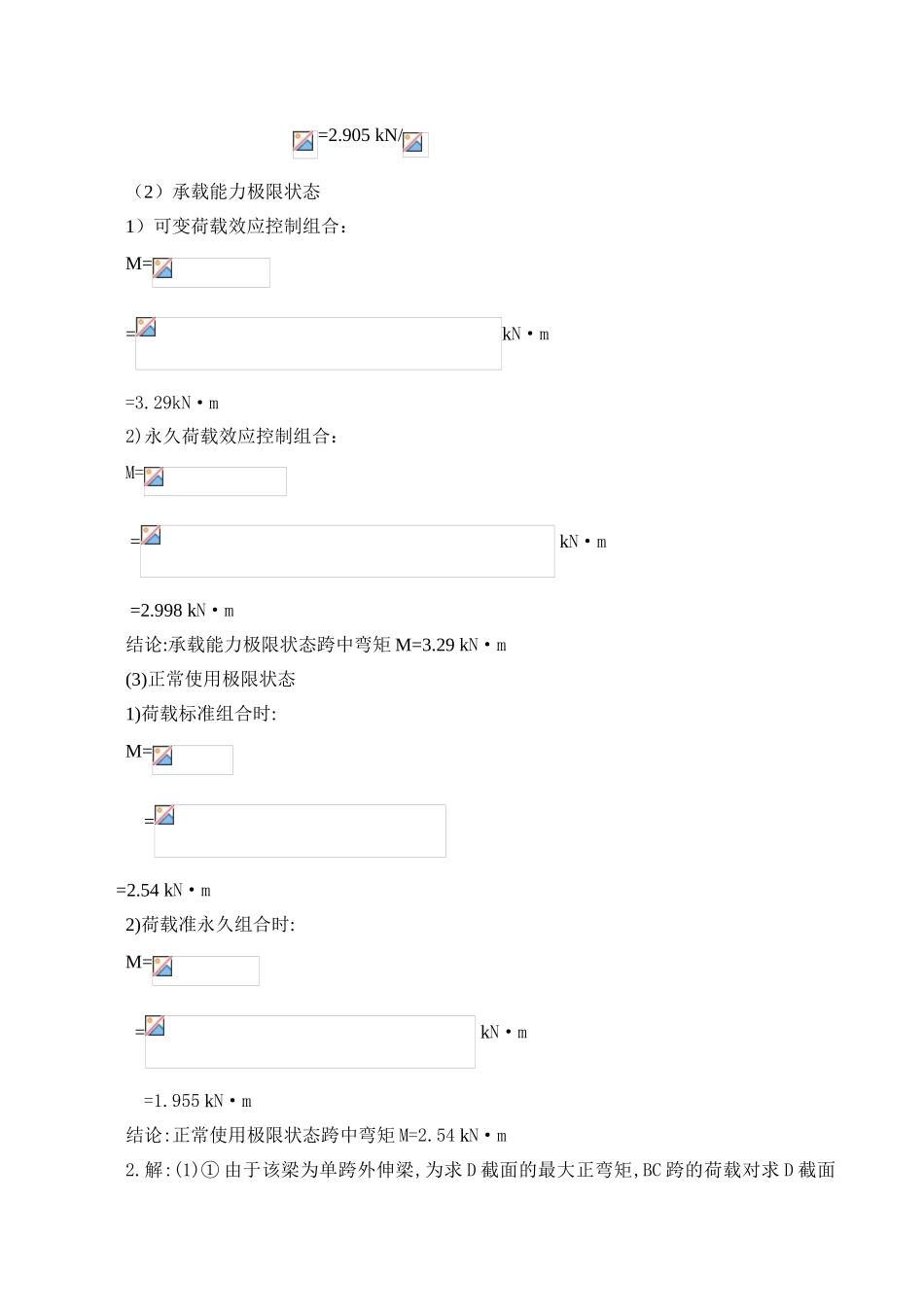Screen dimensions: 924x1307
Task: Click wide formula image above the =1.955 kN·m result
Action: click(310, 1042)
